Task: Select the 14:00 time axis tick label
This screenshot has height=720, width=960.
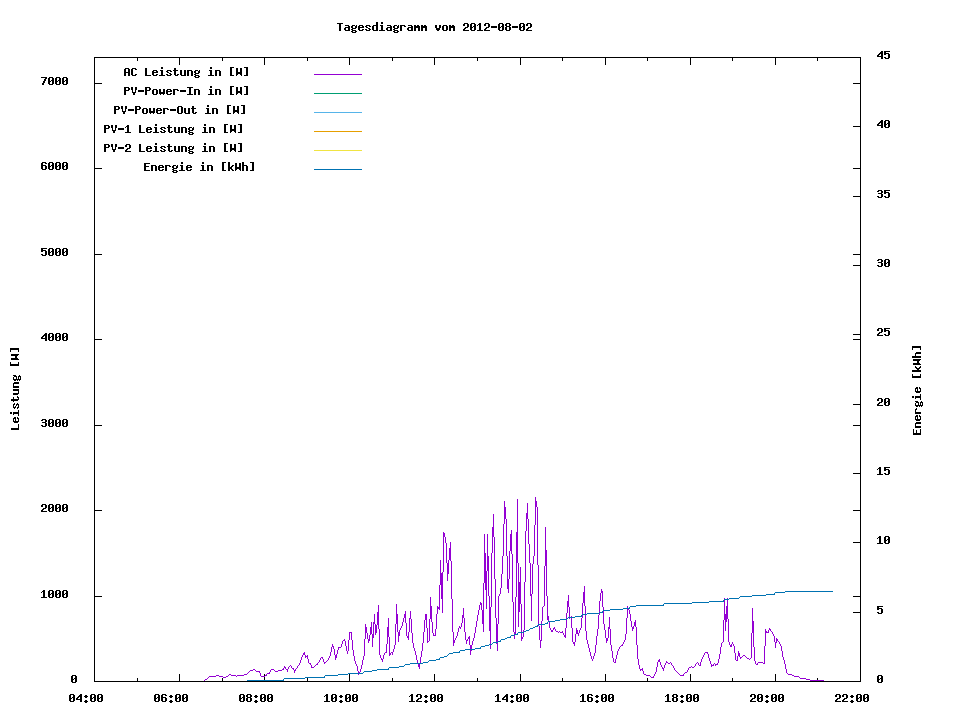Action: 513,698
